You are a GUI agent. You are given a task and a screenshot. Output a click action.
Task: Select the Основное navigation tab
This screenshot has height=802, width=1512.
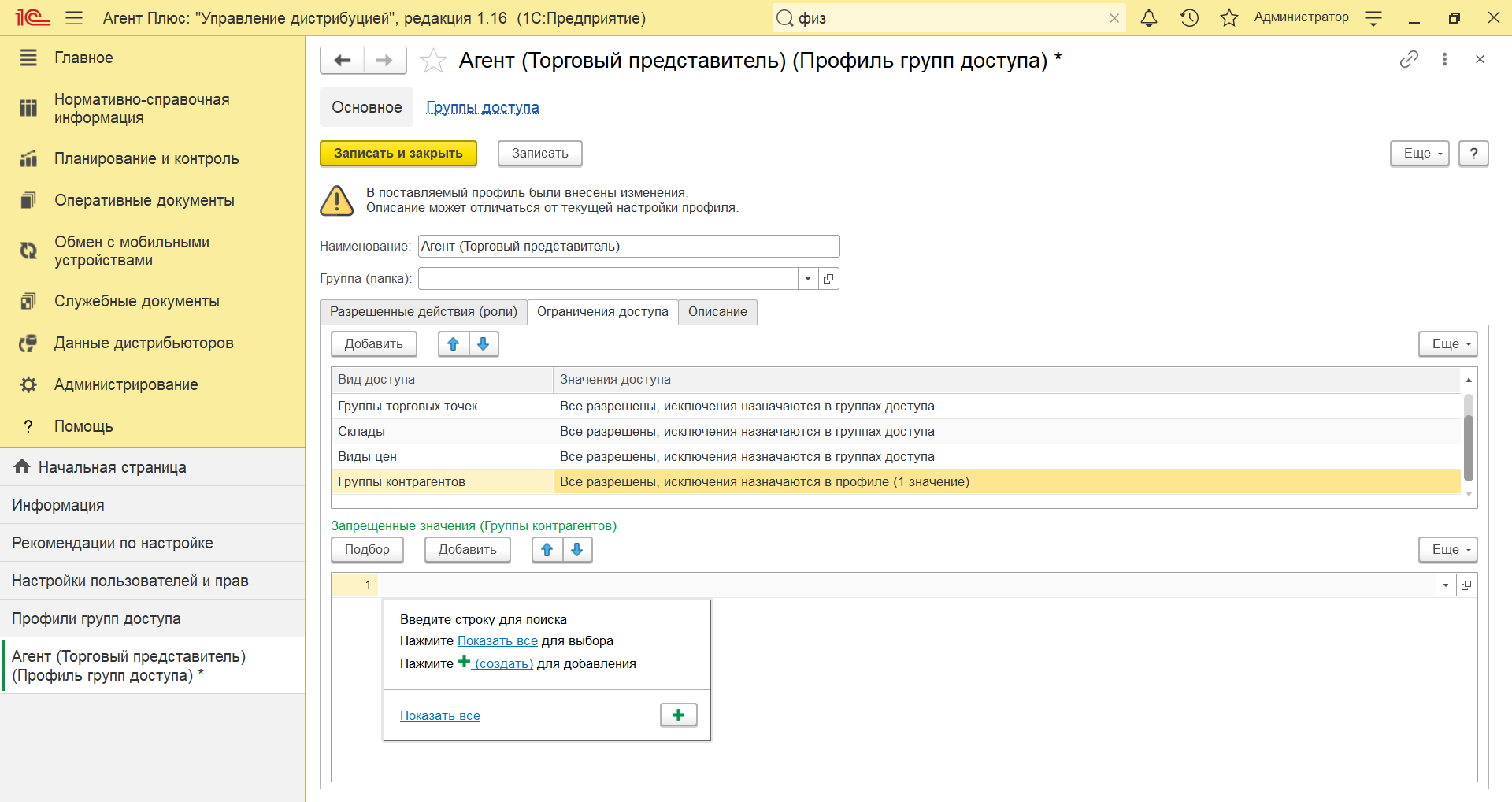367,107
